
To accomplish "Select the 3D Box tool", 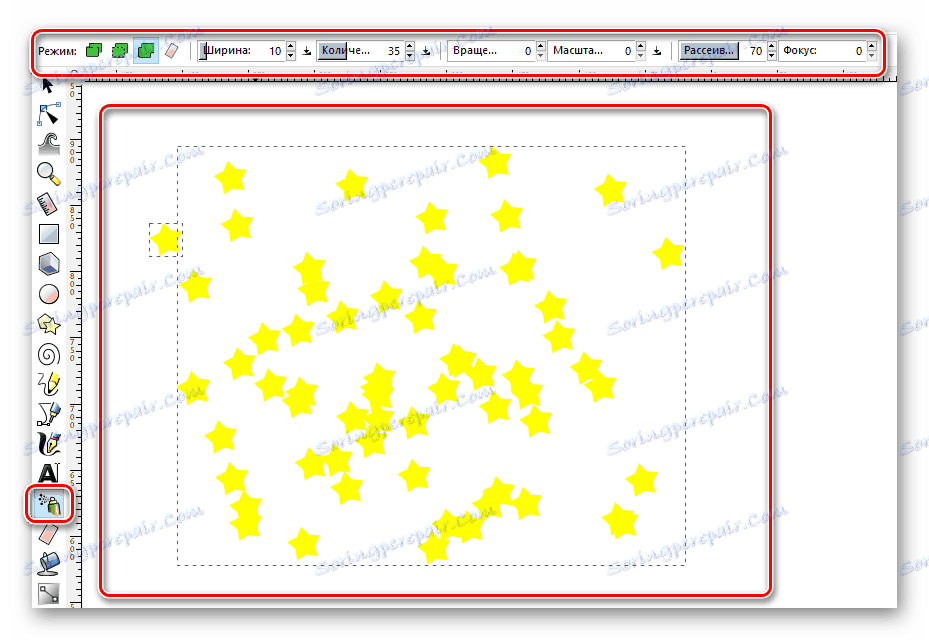I will click(49, 264).
